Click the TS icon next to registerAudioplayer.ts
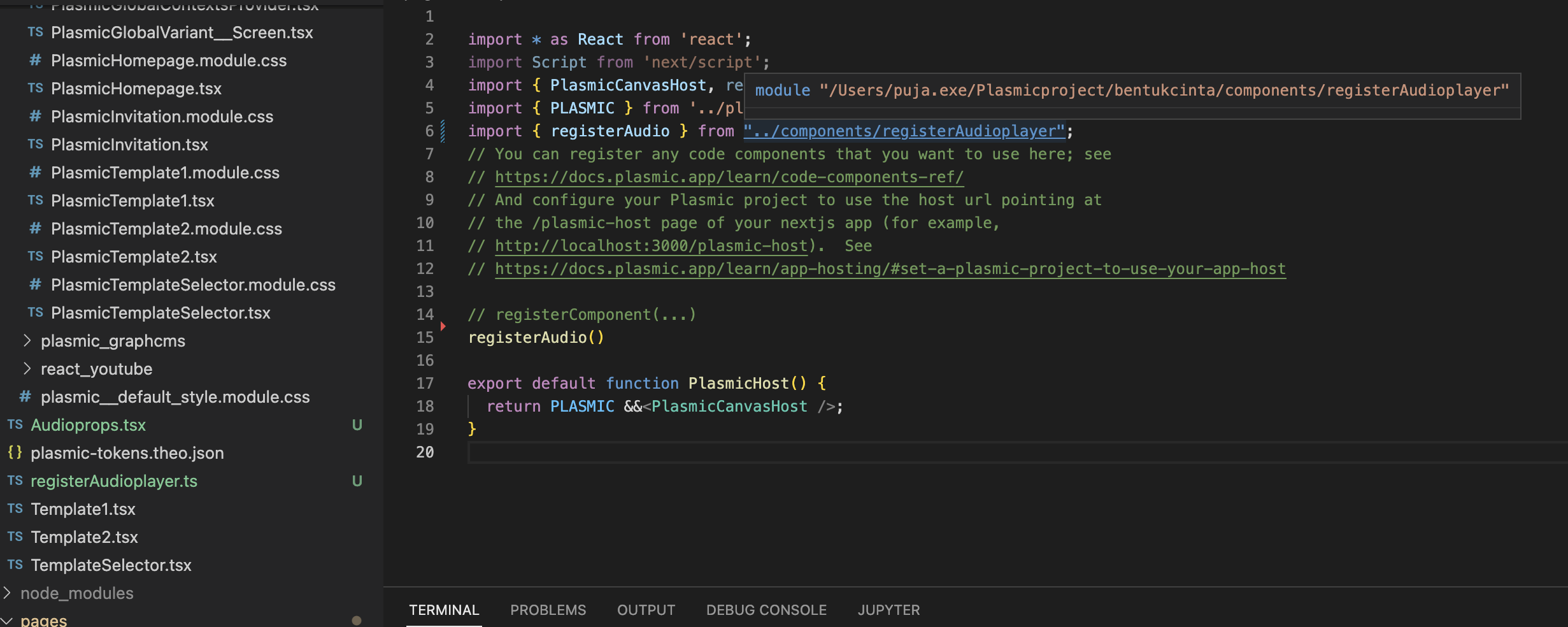The image size is (1568, 627). click(x=15, y=481)
